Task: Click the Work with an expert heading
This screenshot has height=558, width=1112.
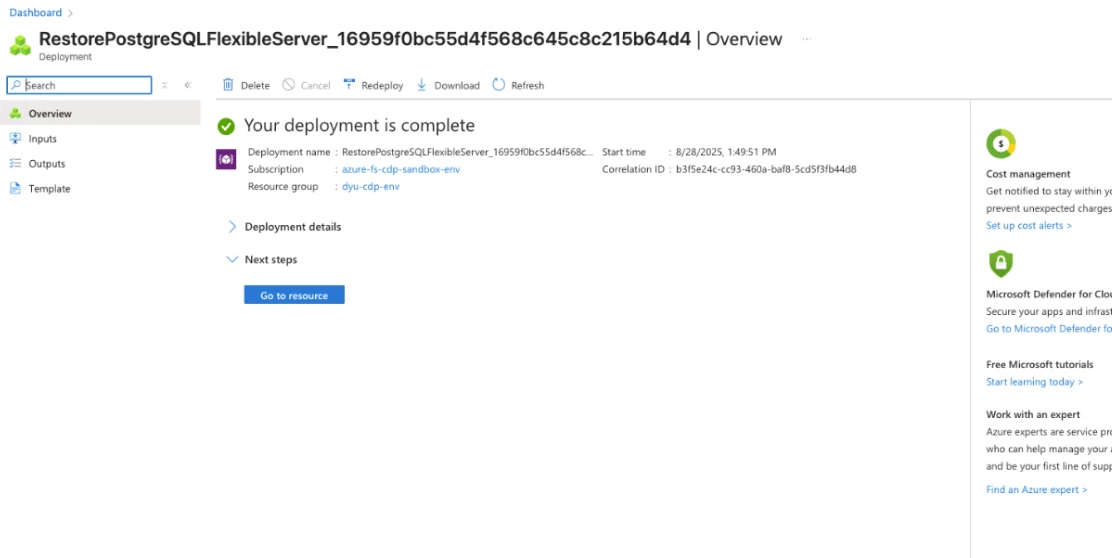Action: (x=1033, y=415)
